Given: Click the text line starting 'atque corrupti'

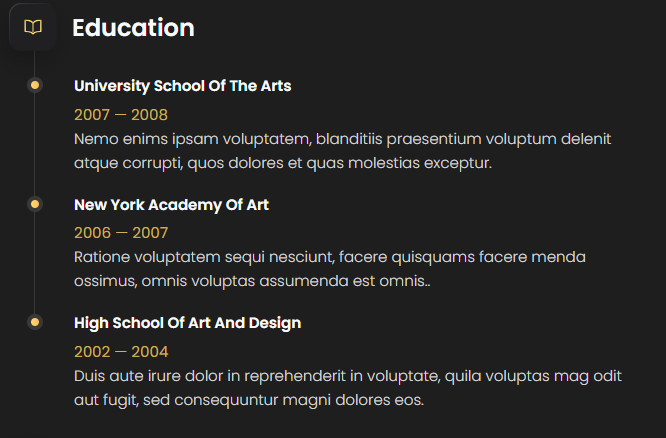Looking at the screenshot, I should (283, 162).
